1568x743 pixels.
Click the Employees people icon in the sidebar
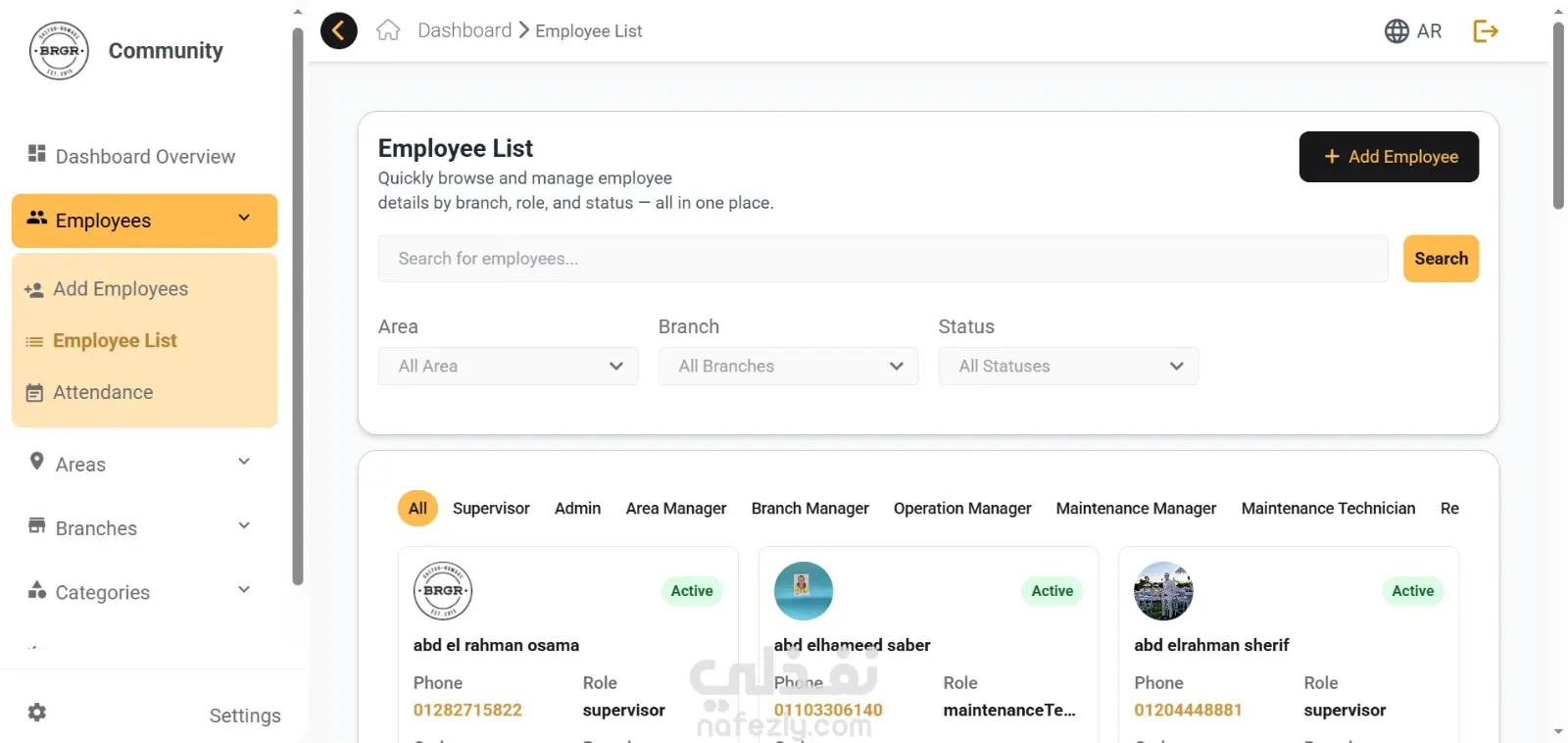click(x=37, y=218)
